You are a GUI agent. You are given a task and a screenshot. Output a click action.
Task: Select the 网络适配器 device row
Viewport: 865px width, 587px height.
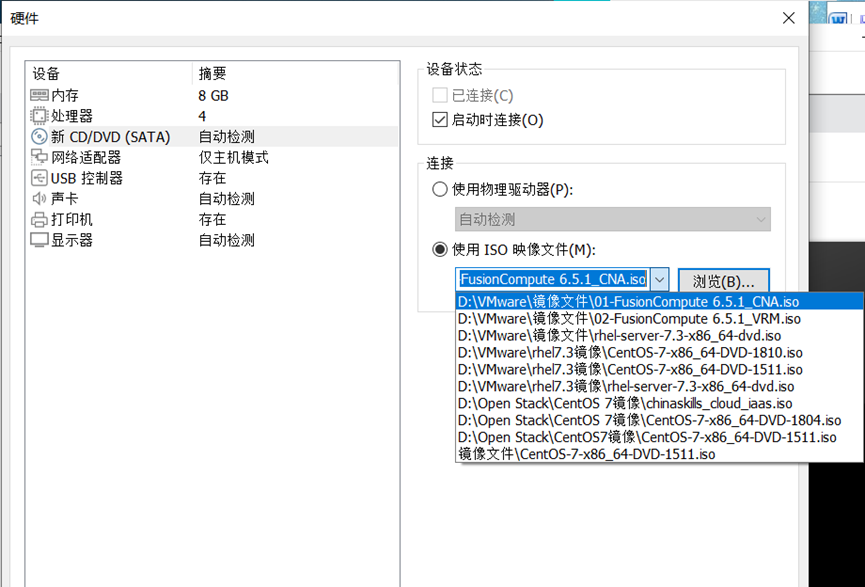[212, 157]
